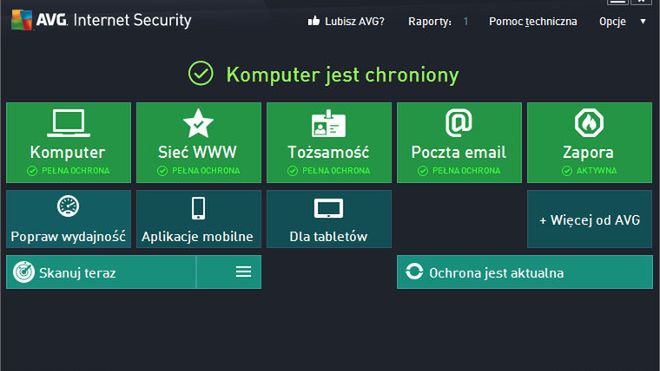Click Ochrona jest aktualna update button
The height and width of the screenshot is (371, 660).
coord(524,272)
